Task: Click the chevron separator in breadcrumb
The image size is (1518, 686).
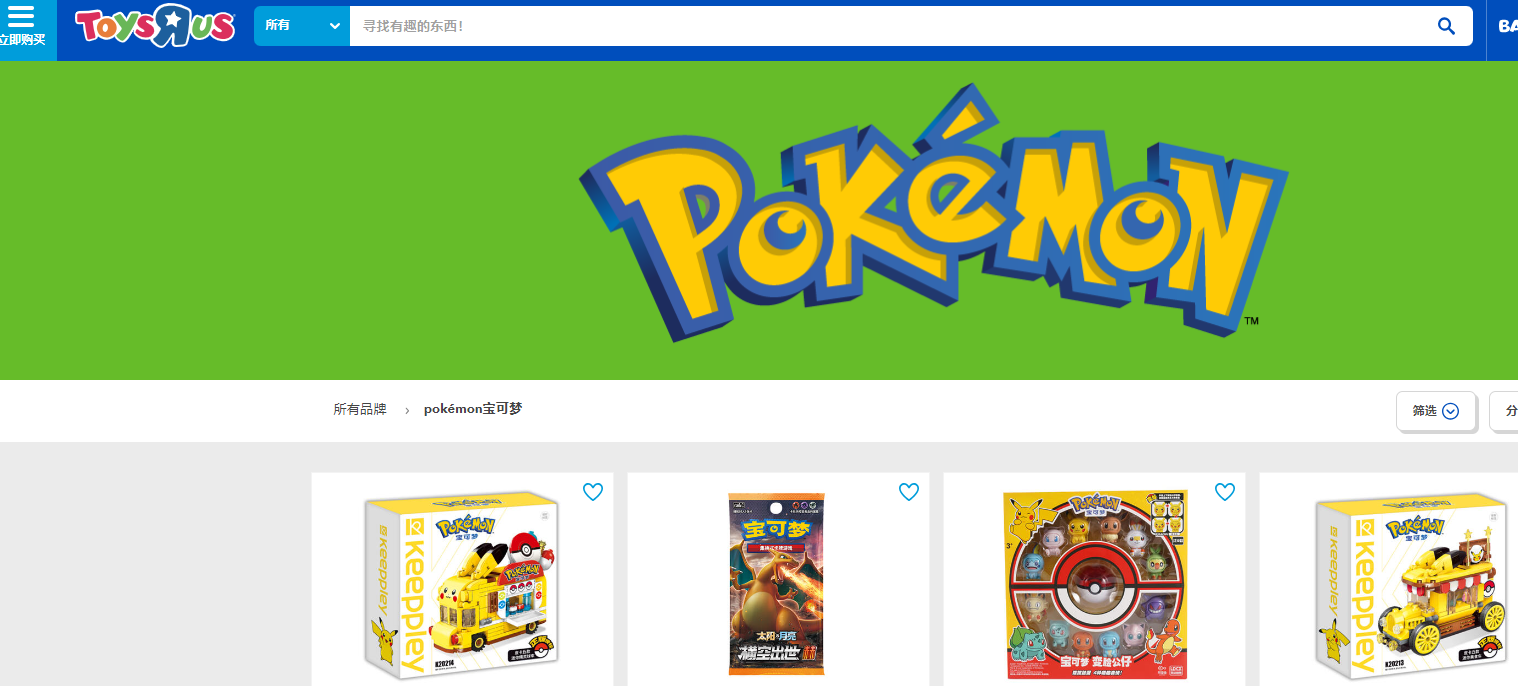Action: click(x=407, y=411)
